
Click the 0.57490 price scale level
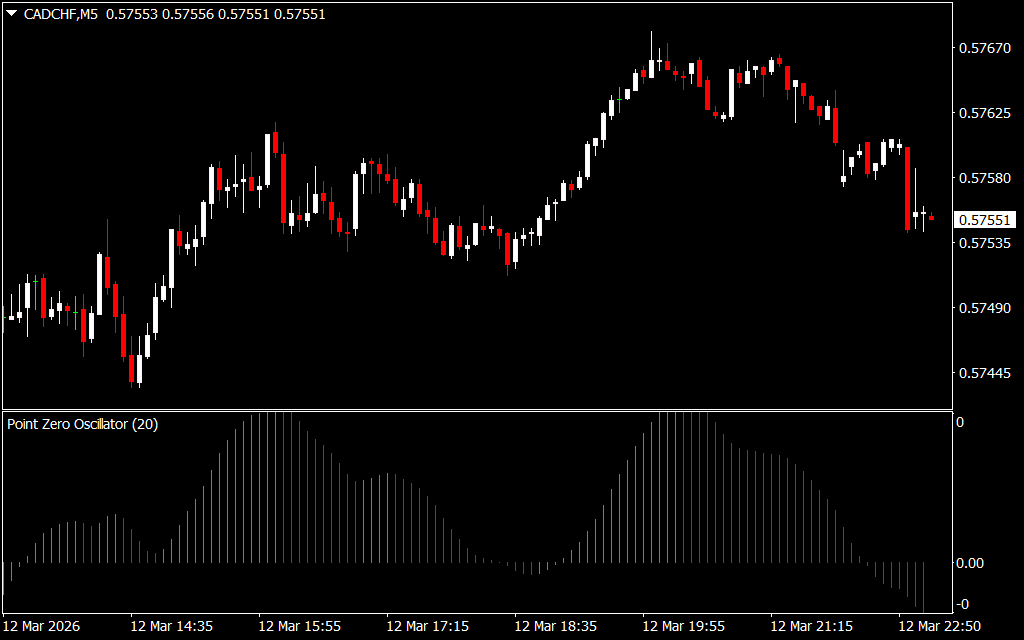pos(985,308)
